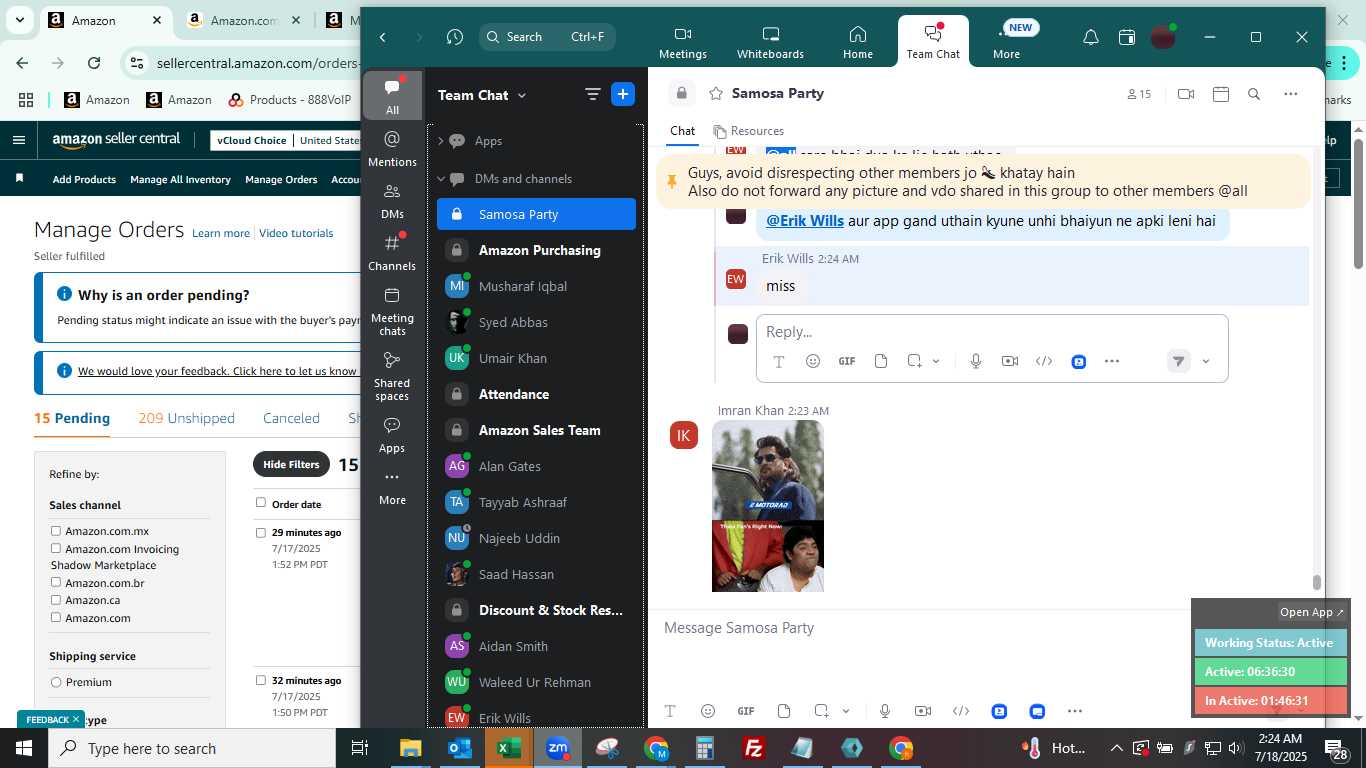Attach file icon in message toolbar

784,711
